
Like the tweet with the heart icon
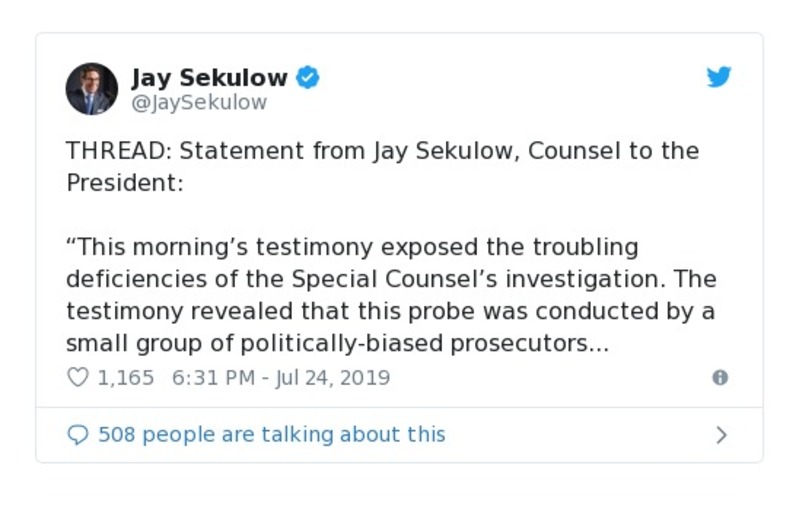(x=78, y=378)
